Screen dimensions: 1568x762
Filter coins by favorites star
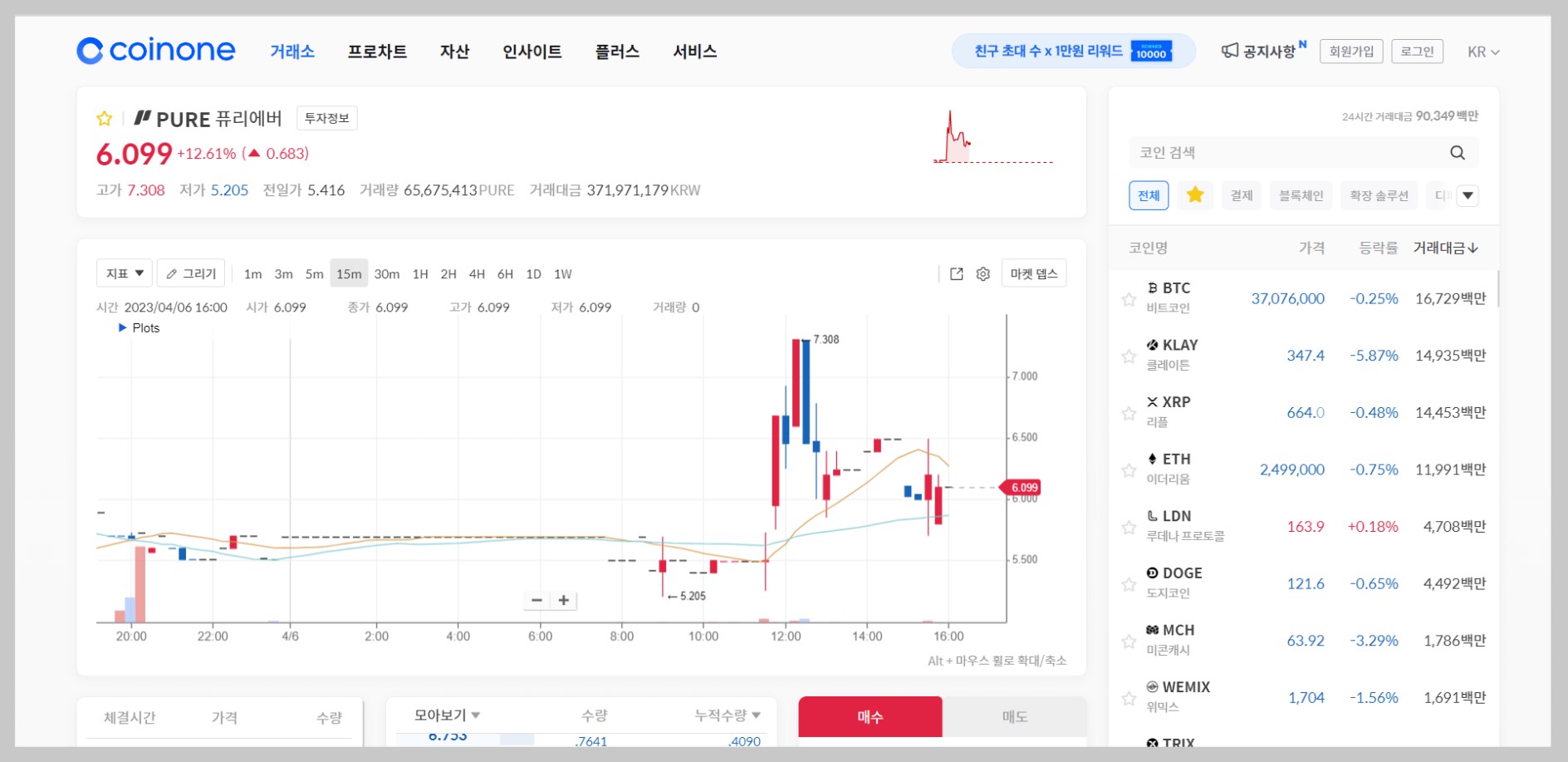[1195, 195]
